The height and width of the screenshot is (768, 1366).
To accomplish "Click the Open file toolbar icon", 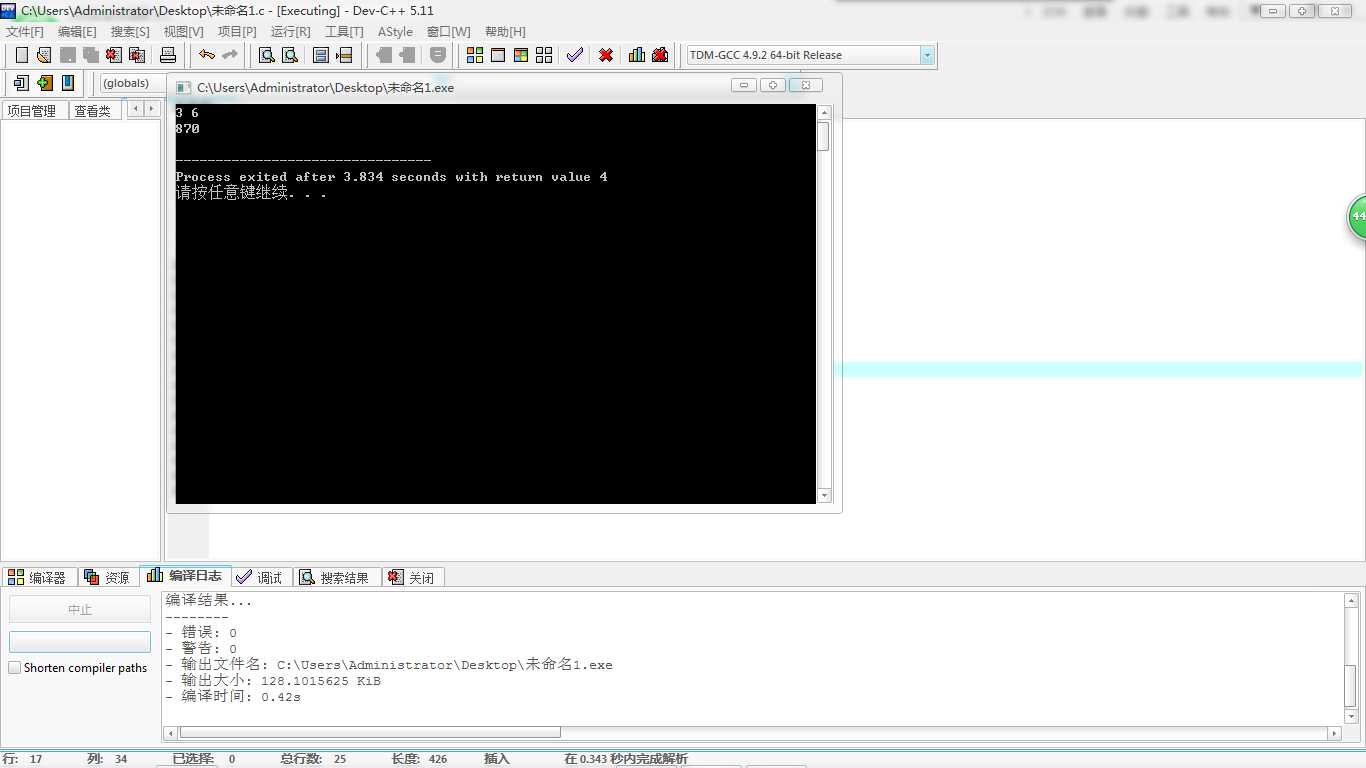I will pos(44,55).
